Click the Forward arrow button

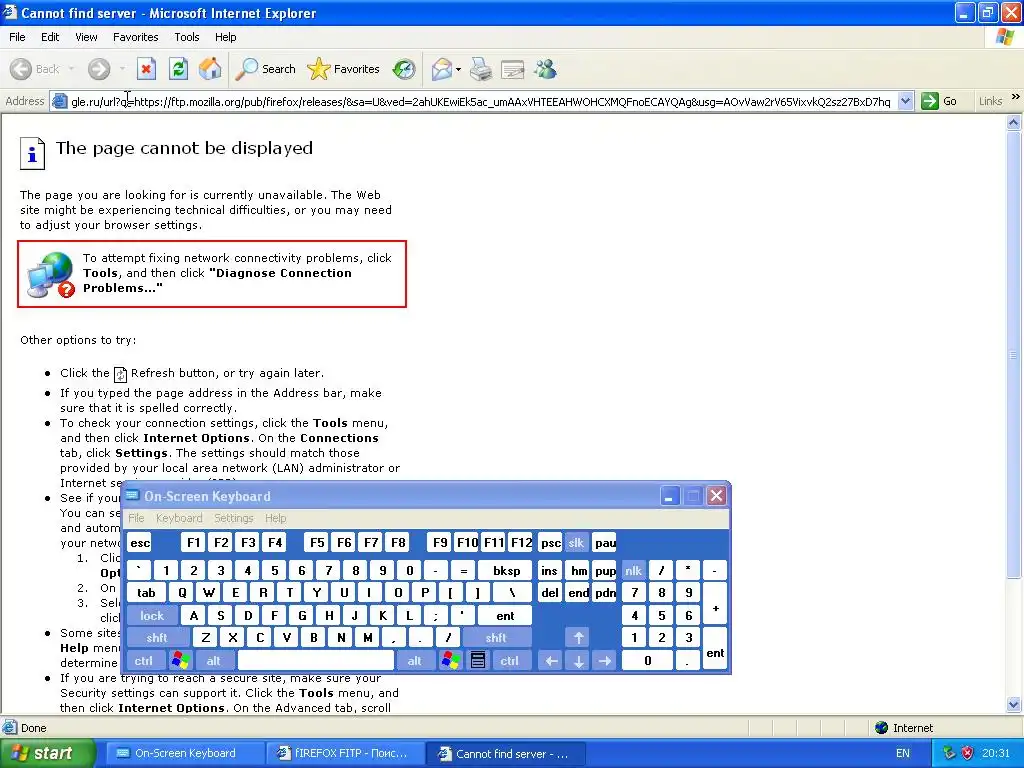pyautogui.click(x=99, y=69)
